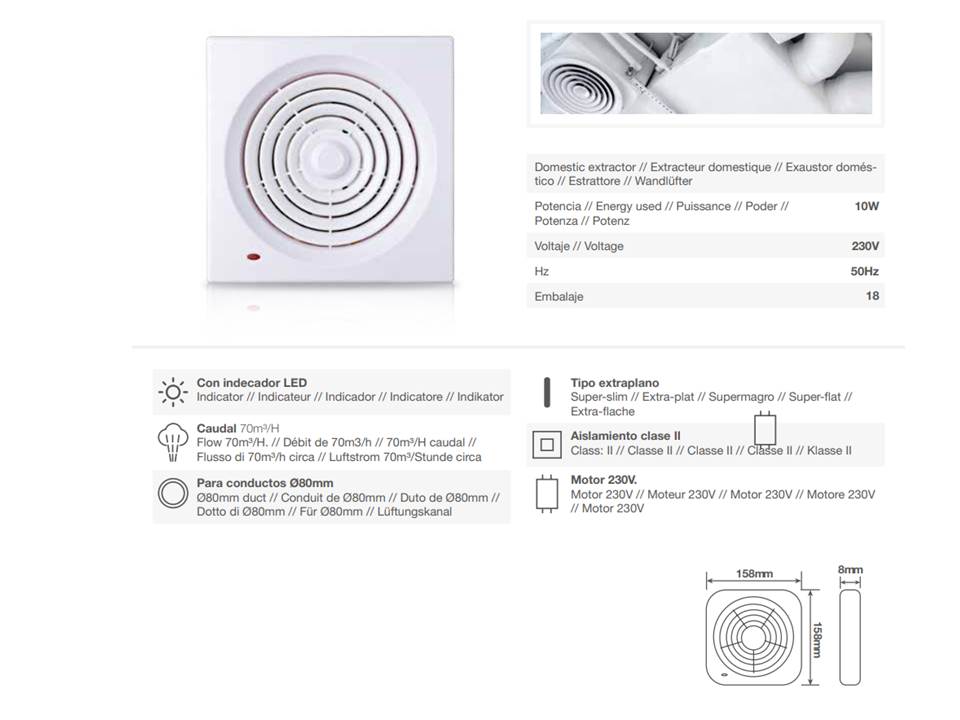Click the extra-flat vertical bar icon
The width and height of the screenshot is (960, 720).
tap(547, 392)
